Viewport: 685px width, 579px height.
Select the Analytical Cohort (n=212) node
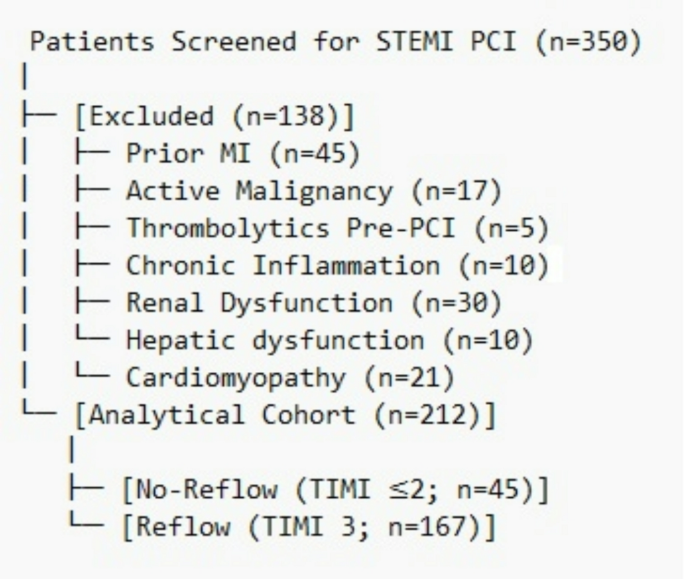pos(286,415)
